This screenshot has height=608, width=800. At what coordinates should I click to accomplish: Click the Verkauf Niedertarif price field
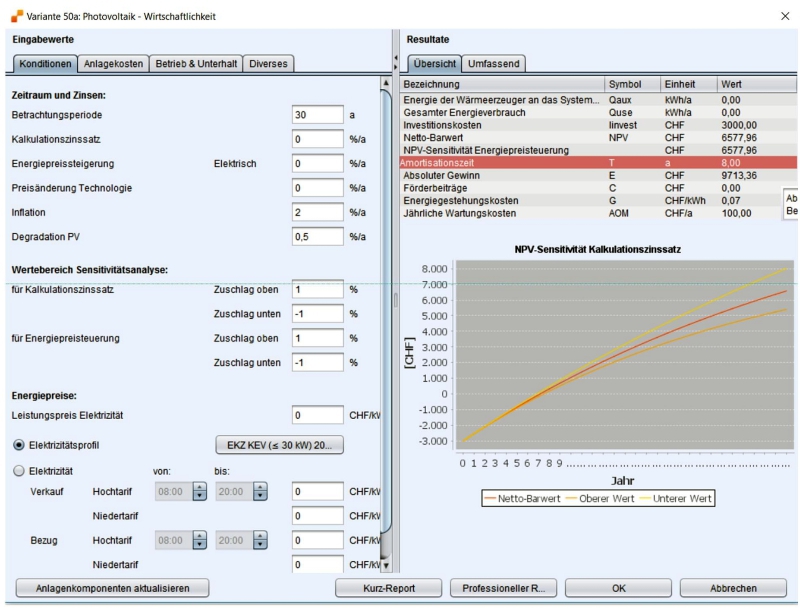(317, 516)
